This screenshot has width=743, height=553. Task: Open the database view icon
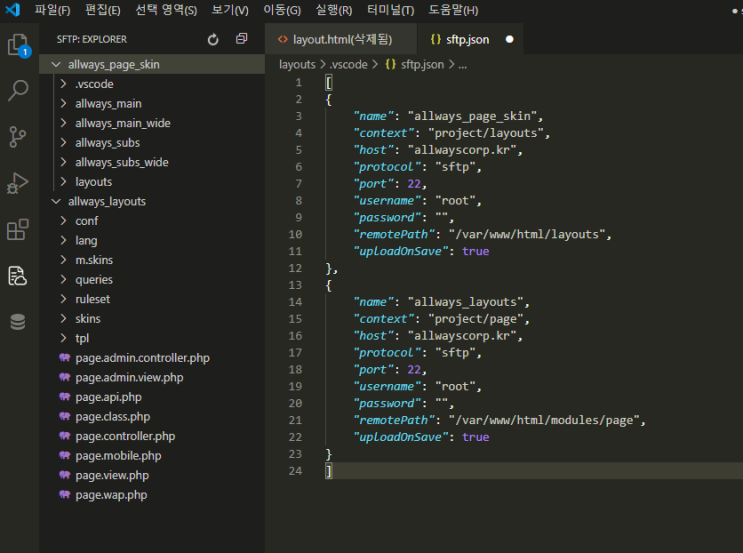tap(18, 322)
